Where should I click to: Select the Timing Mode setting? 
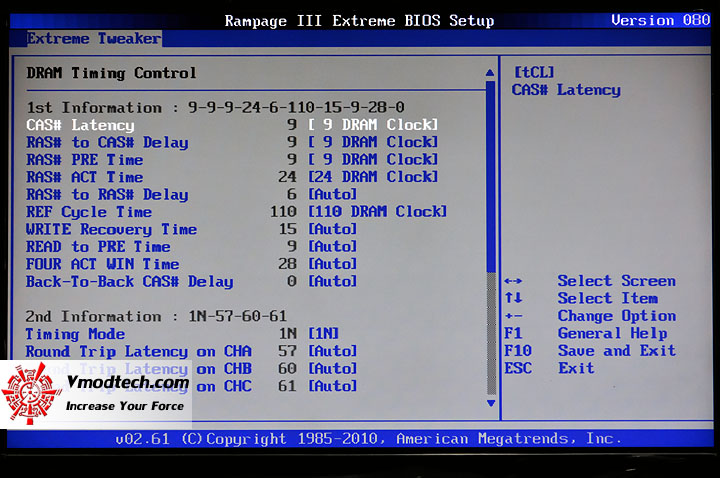point(75,334)
